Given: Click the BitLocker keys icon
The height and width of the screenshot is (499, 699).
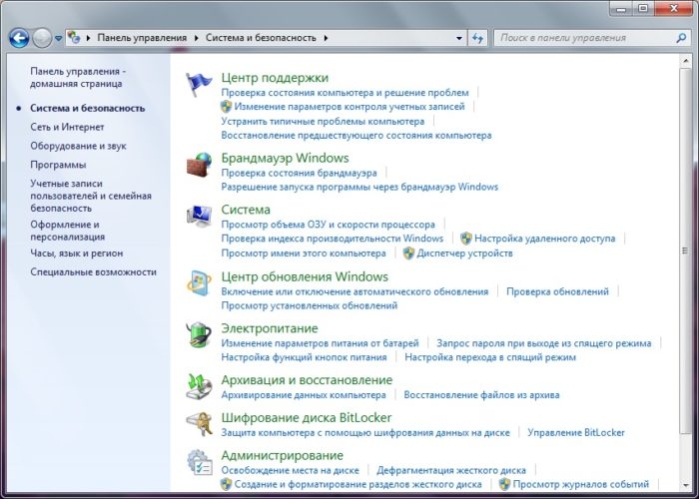Looking at the screenshot, I should (199, 424).
